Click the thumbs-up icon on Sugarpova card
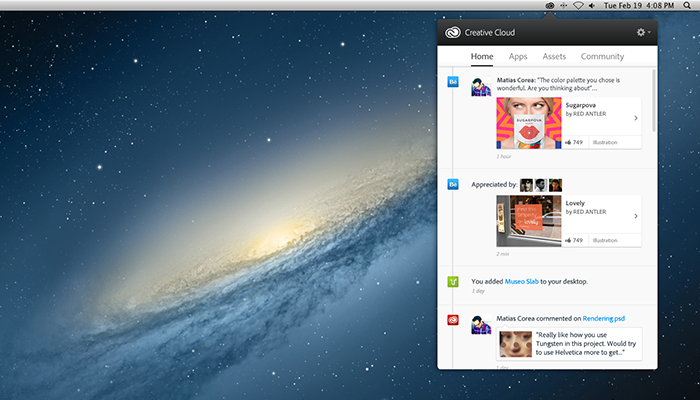The image size is (700, 400). (x=568, y=142)
